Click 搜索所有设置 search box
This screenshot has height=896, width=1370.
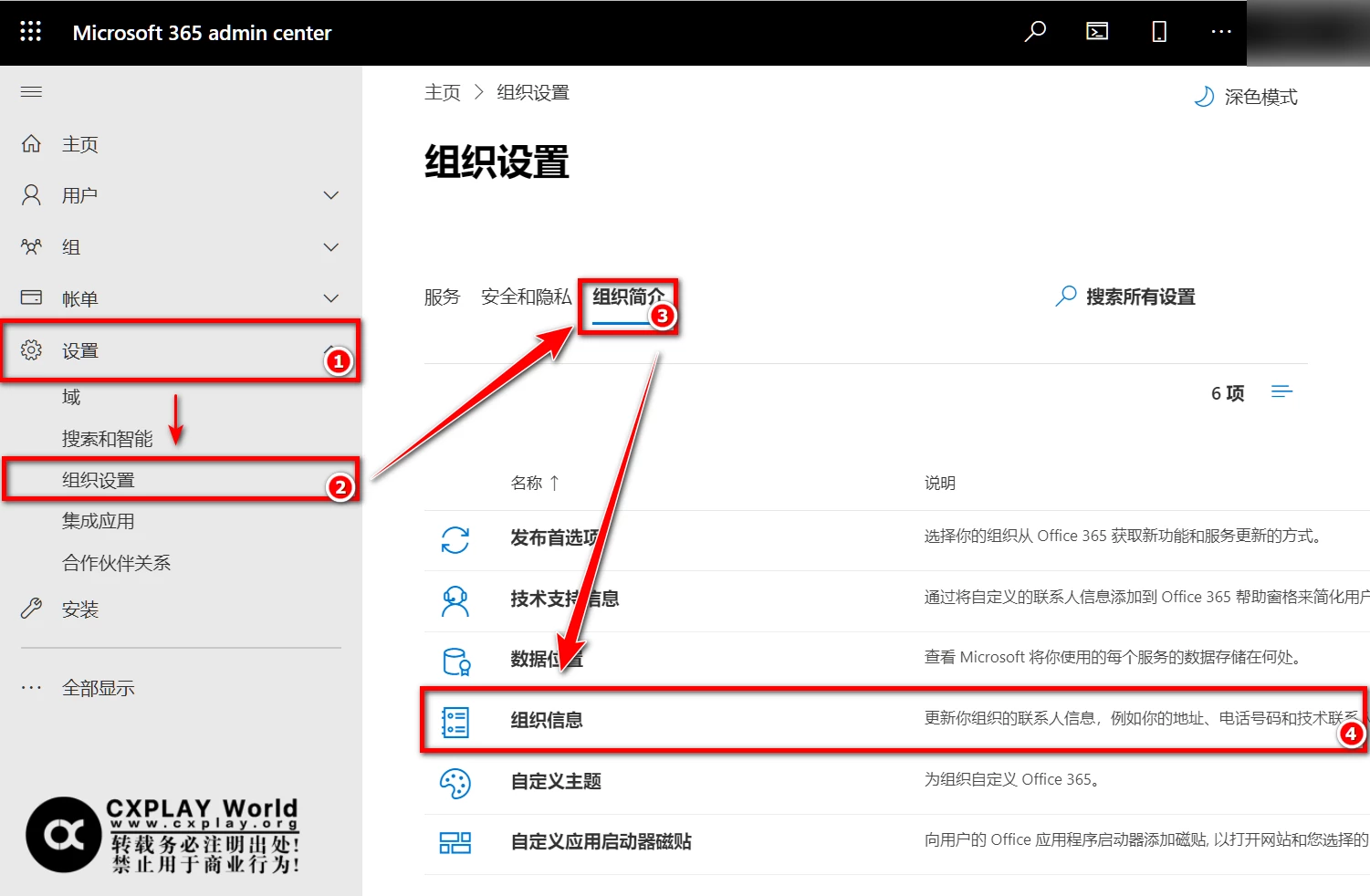[x=1140, y=297]
